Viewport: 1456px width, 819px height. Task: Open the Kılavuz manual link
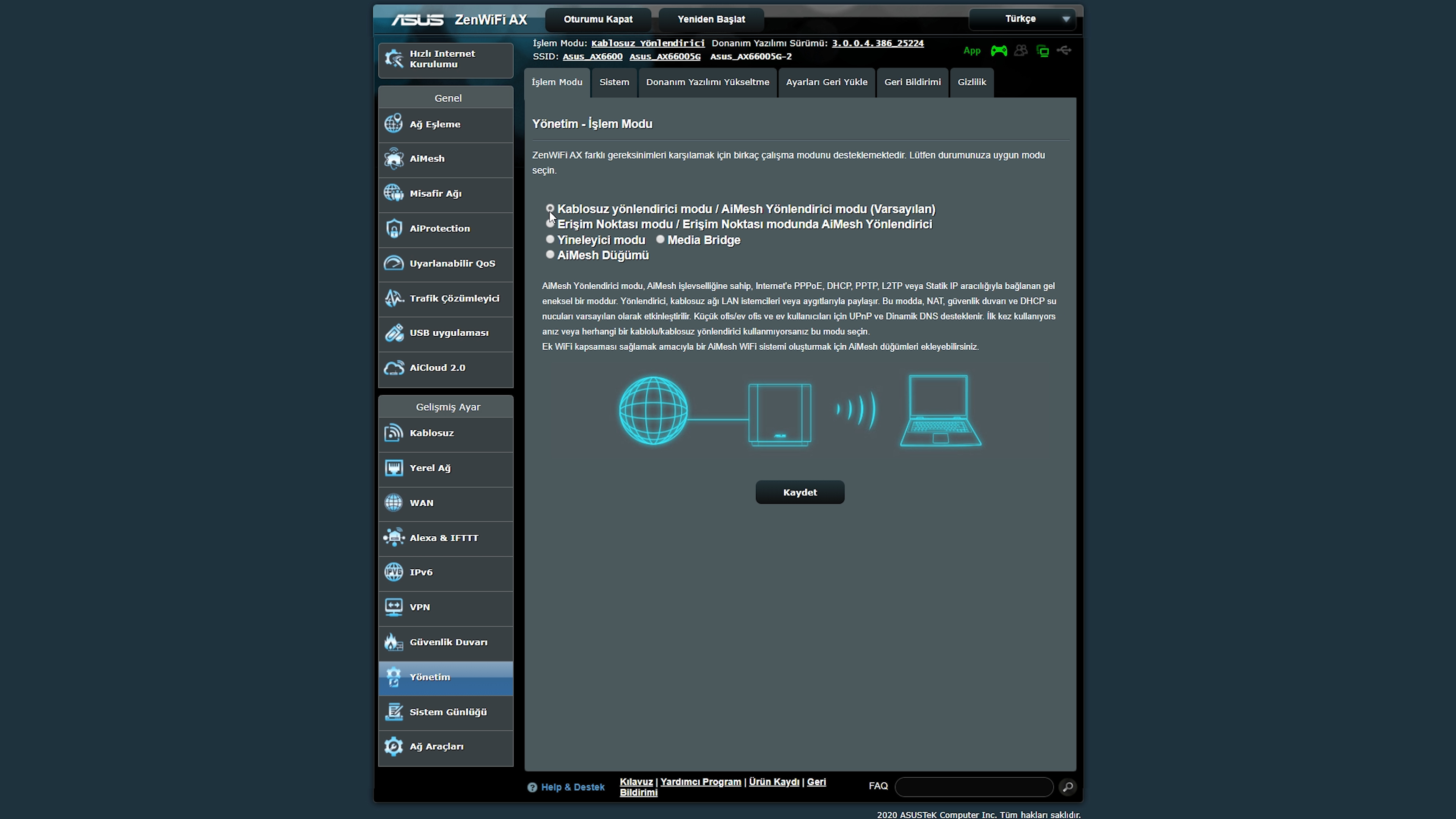(x=637, y=782)
